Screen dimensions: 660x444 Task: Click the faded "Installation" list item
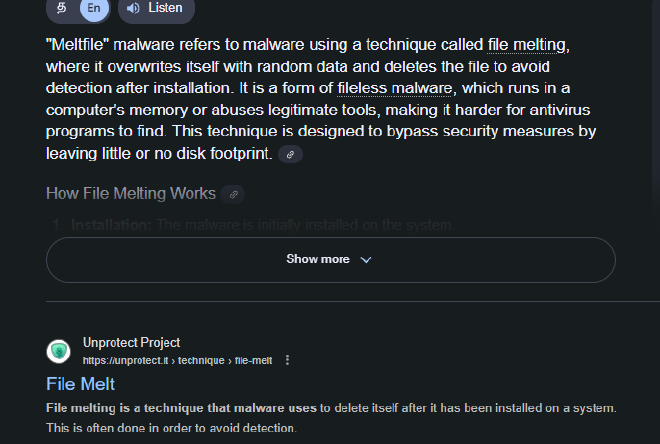pyautogui.click(x=110, y=225)
